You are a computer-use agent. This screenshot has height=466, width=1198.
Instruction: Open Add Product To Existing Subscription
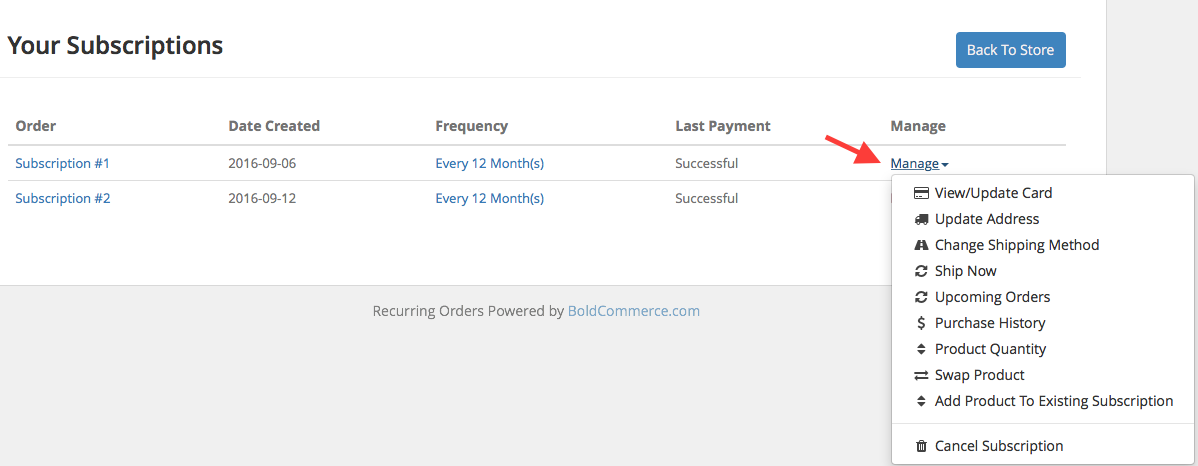click(x=1053, y=401)
